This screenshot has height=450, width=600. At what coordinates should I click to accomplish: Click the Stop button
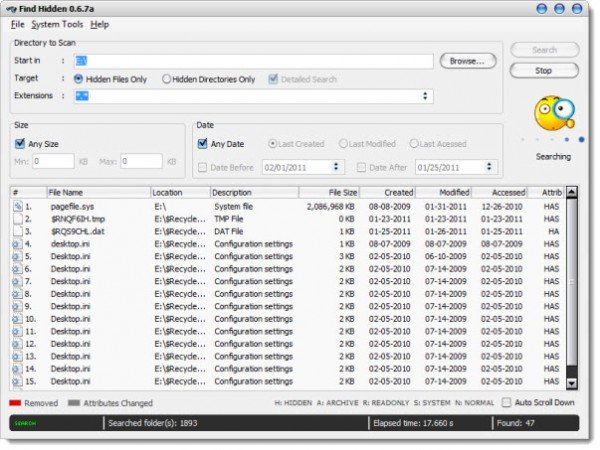544,70
